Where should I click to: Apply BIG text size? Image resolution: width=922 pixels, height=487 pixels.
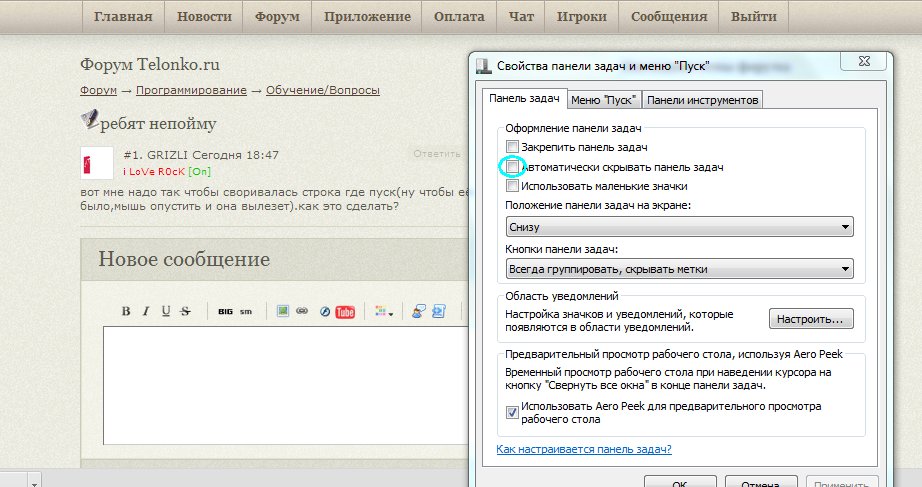tap(225, 312)
